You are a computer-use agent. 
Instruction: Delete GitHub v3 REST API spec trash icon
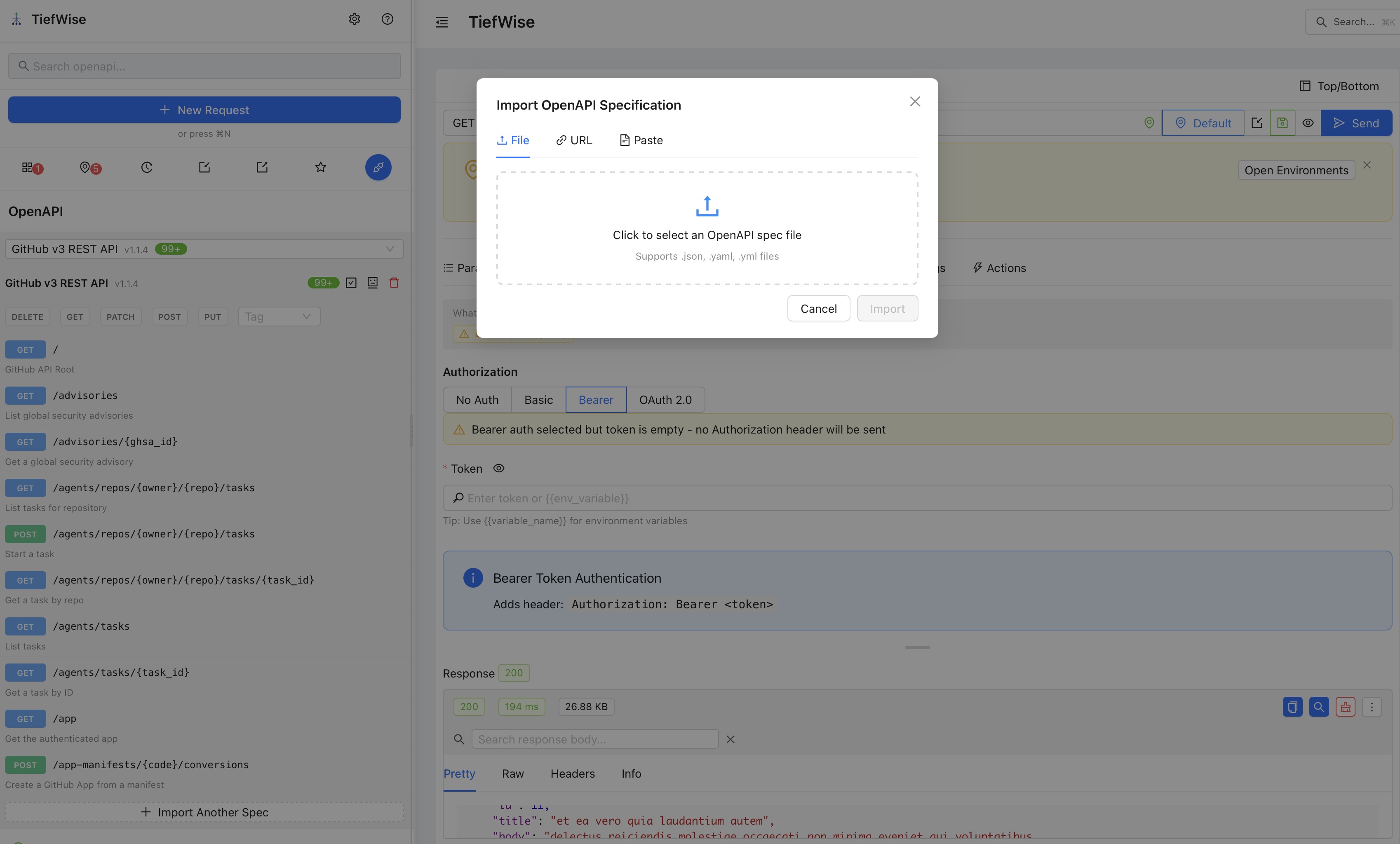[394, 282]
